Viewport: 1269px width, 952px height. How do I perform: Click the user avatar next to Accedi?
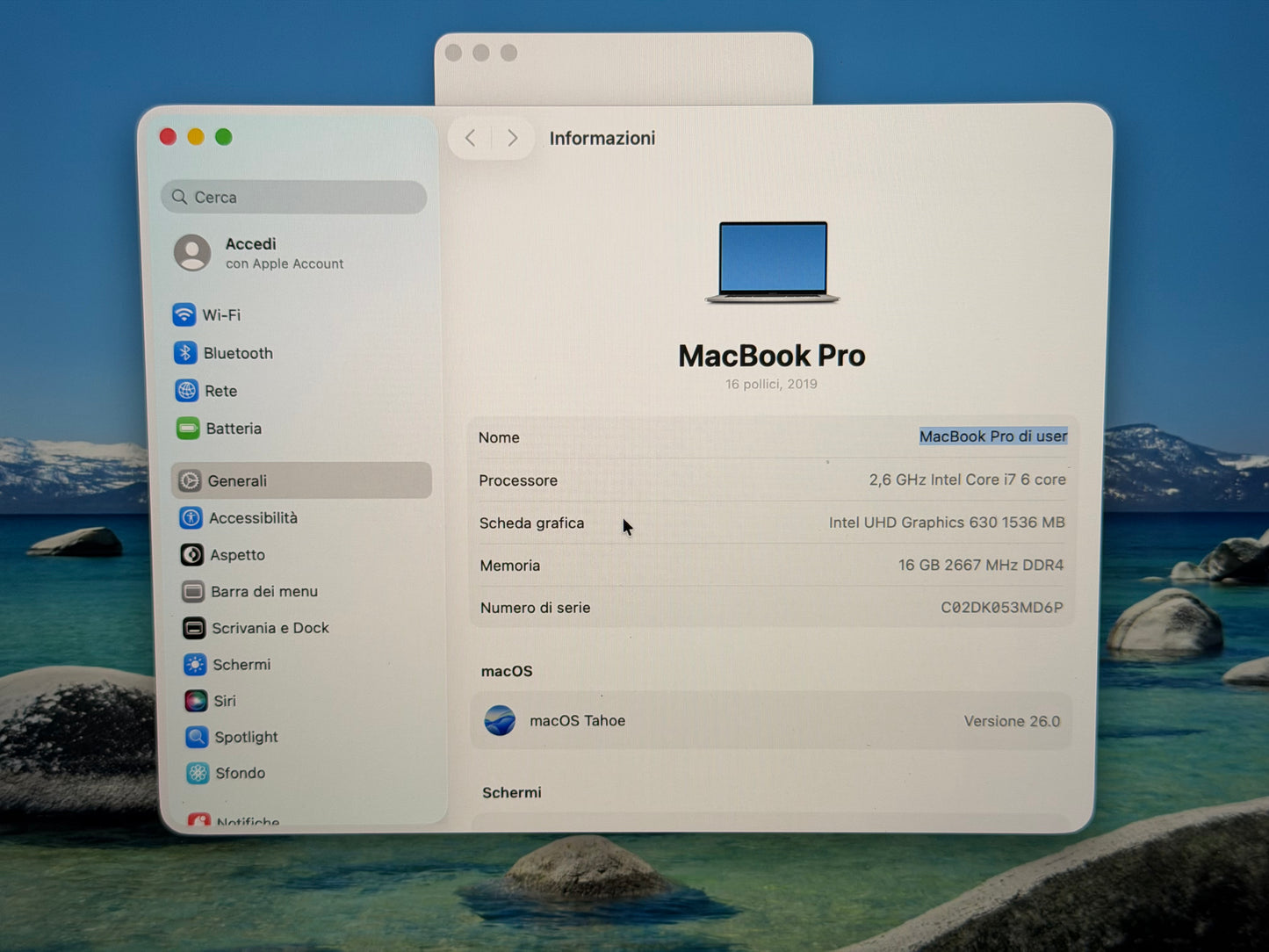coord(192,253)
